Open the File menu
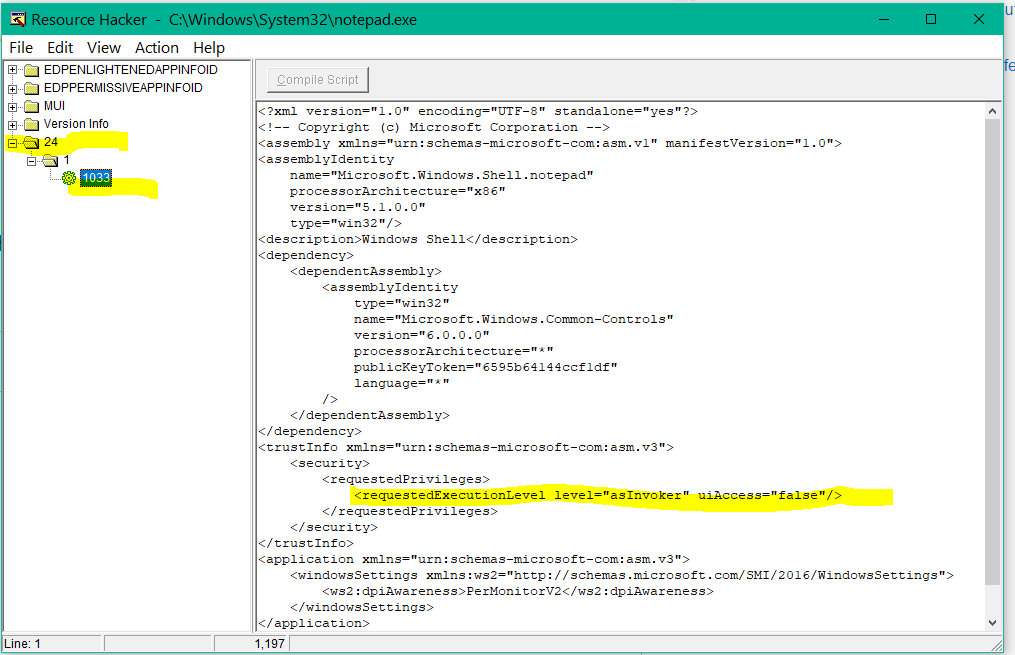The width and height of the screenshot is (1015, 655). tap(21, 48)
